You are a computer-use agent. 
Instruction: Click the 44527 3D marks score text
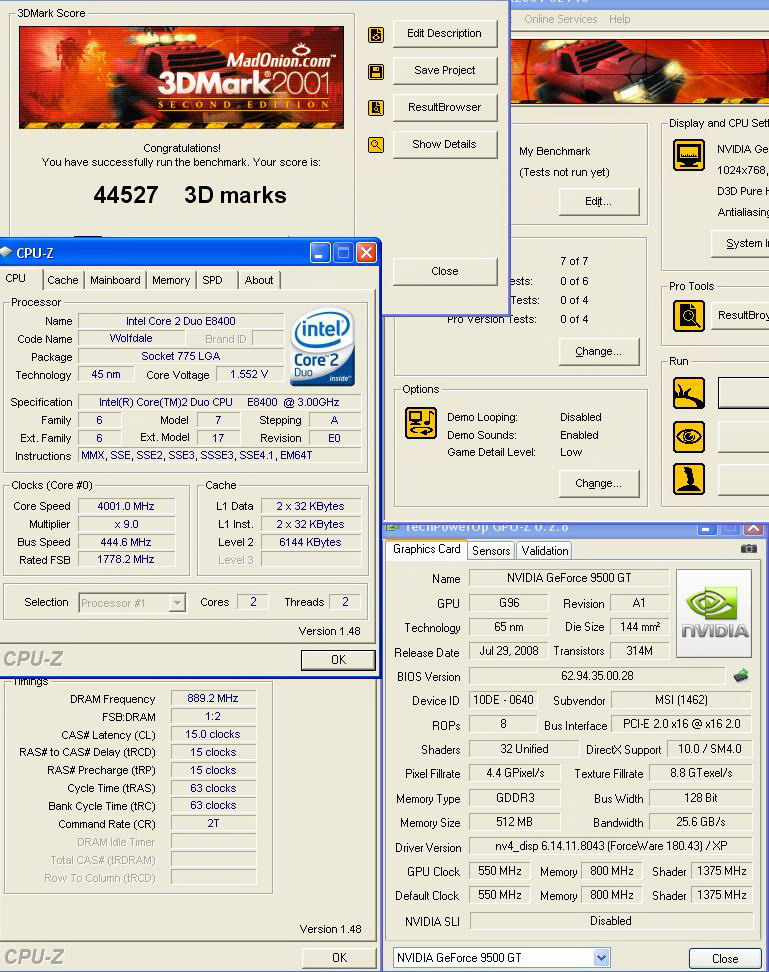[190, 195]
